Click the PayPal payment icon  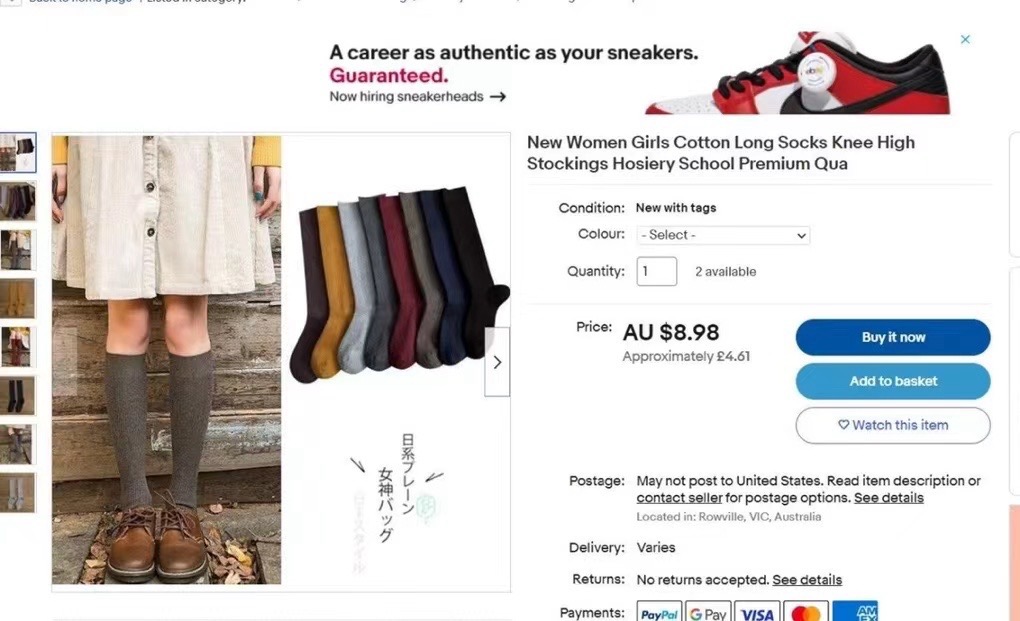pyautogui.click(x=659, y=613)
